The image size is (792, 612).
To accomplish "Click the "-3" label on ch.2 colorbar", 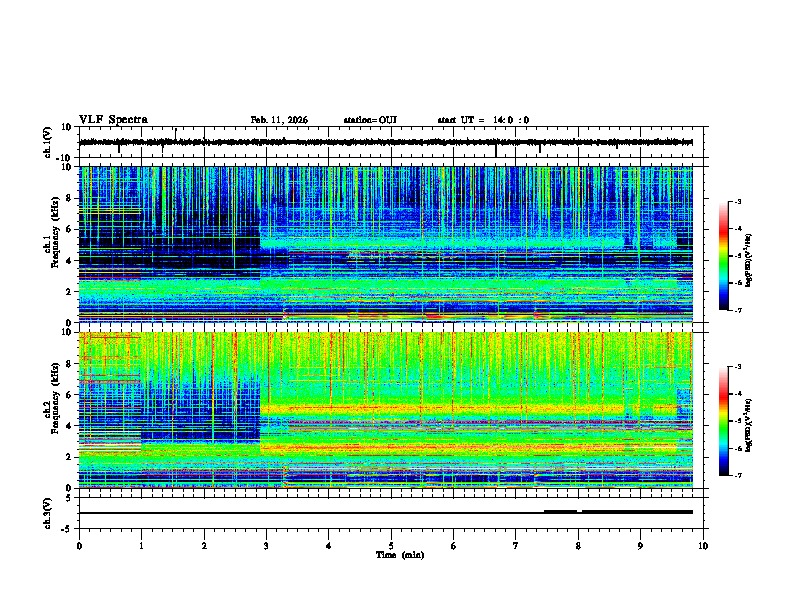I will pos(737,367).
